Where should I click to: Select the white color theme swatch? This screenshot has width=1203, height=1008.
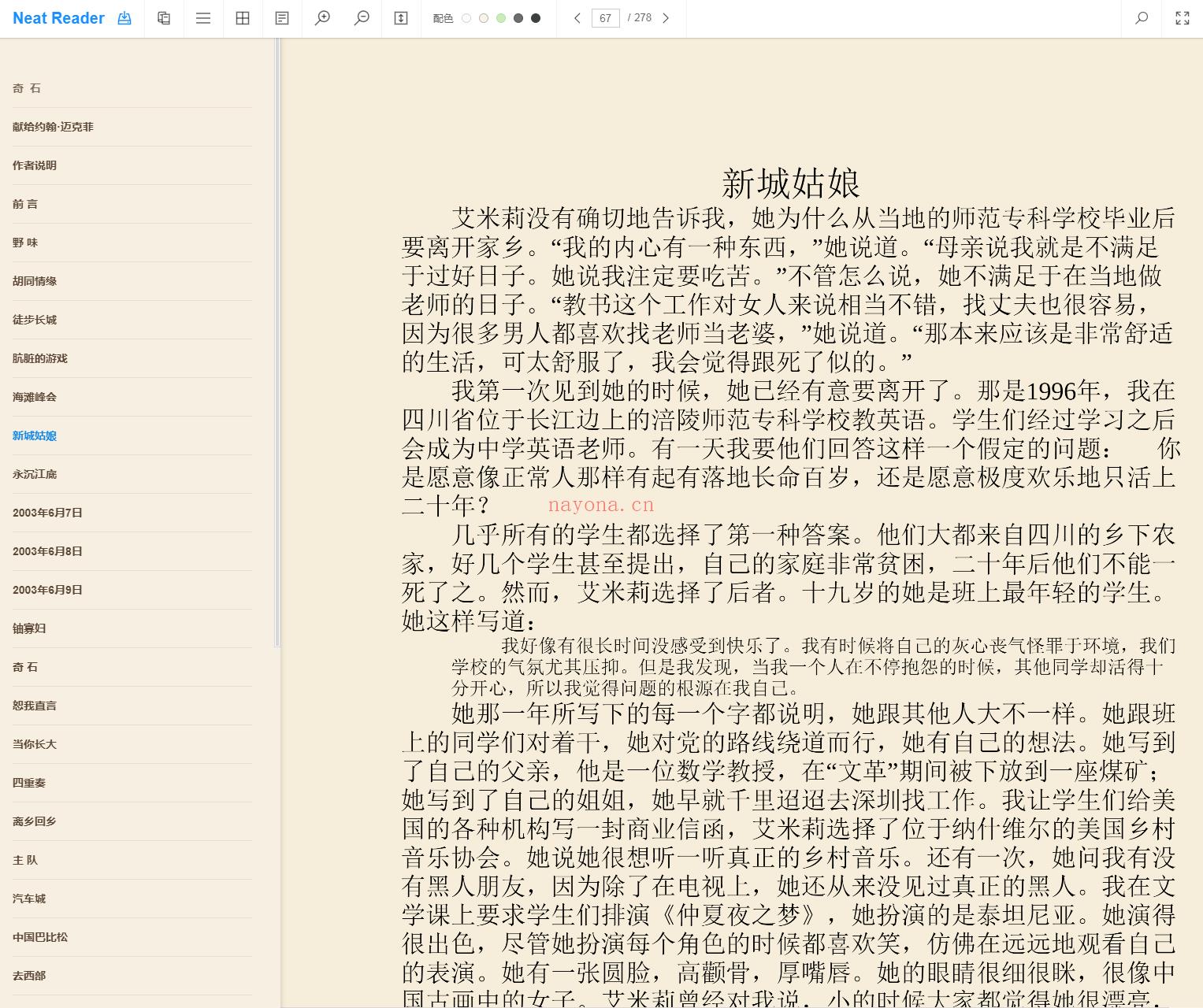466,18
